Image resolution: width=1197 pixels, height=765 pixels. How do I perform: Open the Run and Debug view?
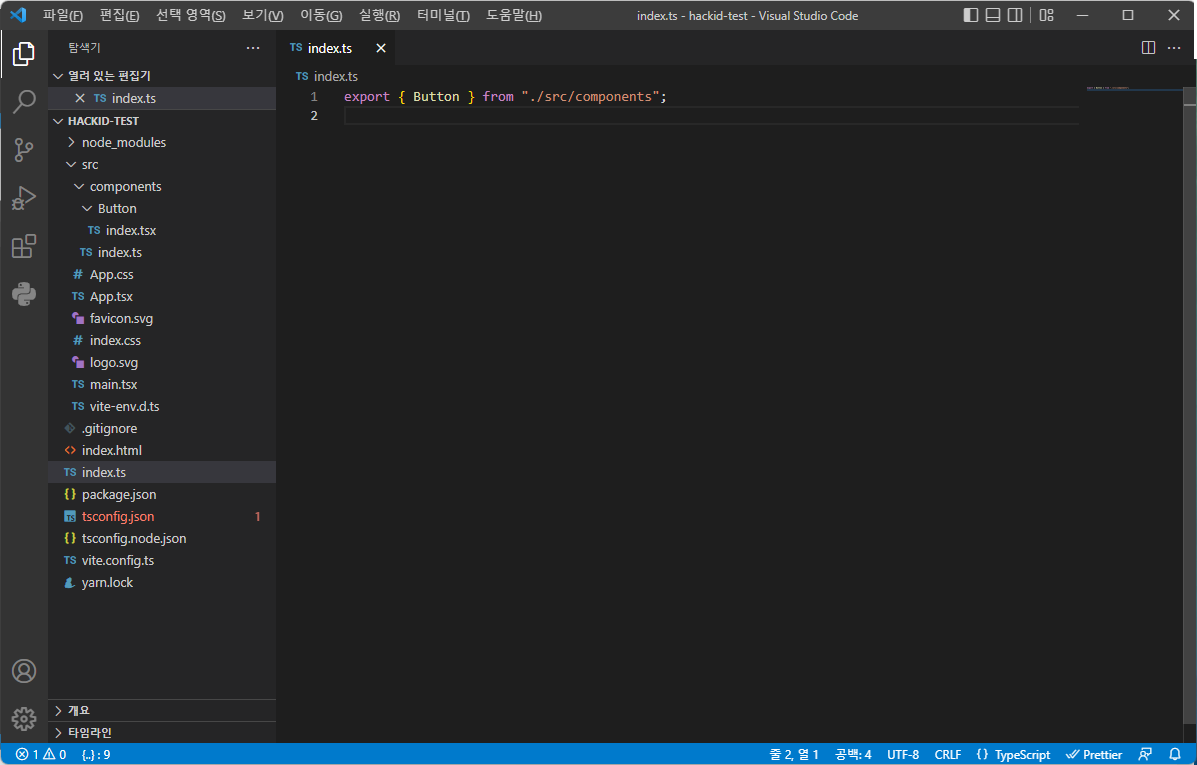[x=24, y=198]
